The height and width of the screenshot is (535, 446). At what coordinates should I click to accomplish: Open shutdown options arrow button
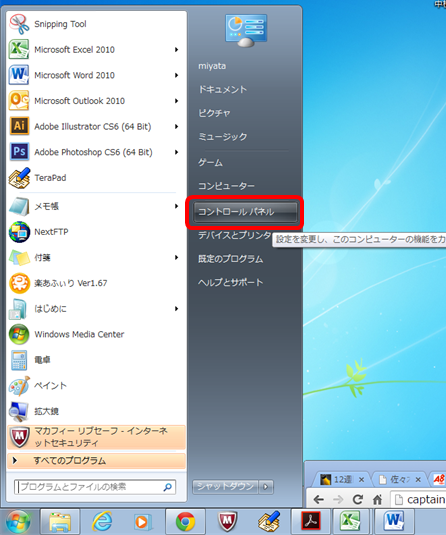266,487
